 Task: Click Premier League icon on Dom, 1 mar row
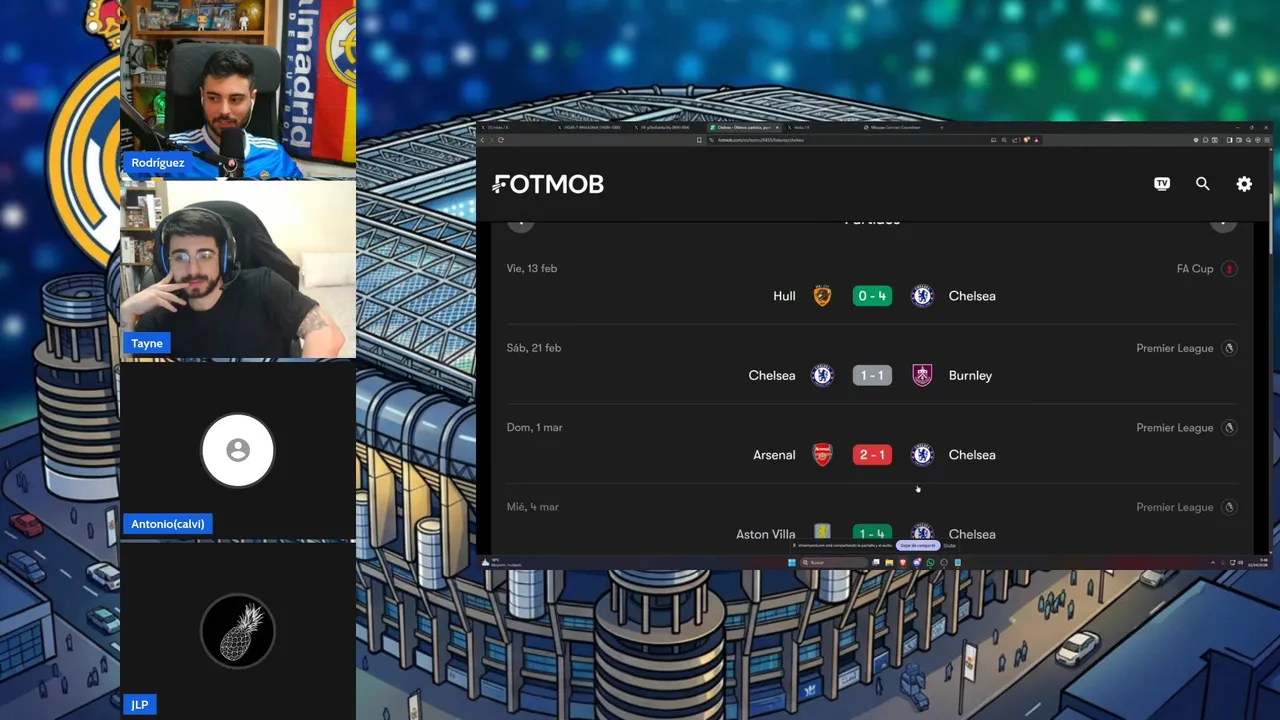(x=1229, y=428)
